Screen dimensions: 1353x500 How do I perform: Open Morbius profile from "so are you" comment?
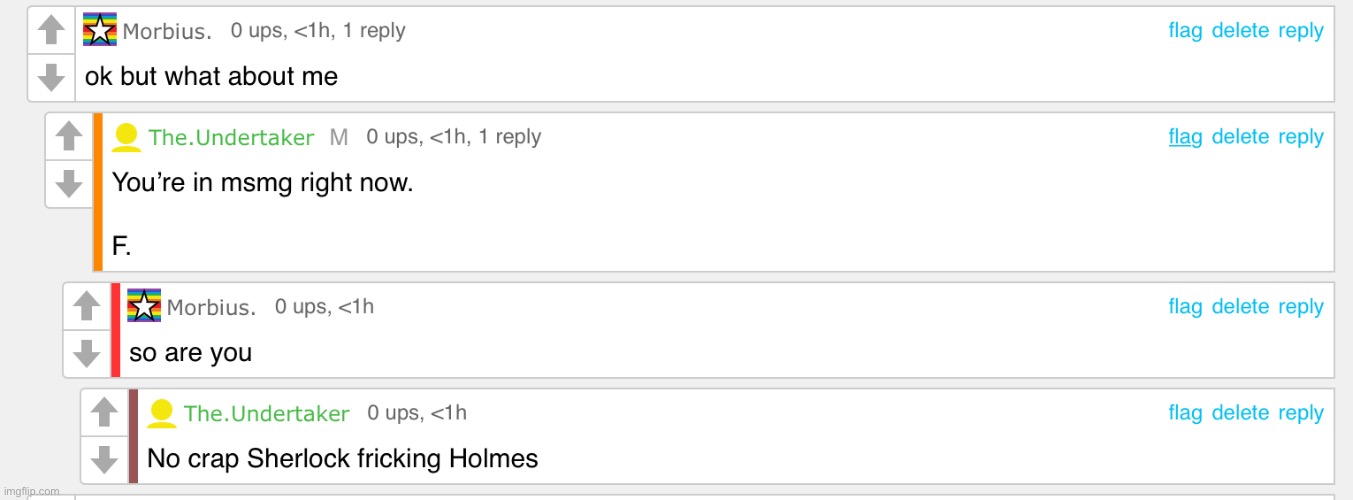pos(211,308)
